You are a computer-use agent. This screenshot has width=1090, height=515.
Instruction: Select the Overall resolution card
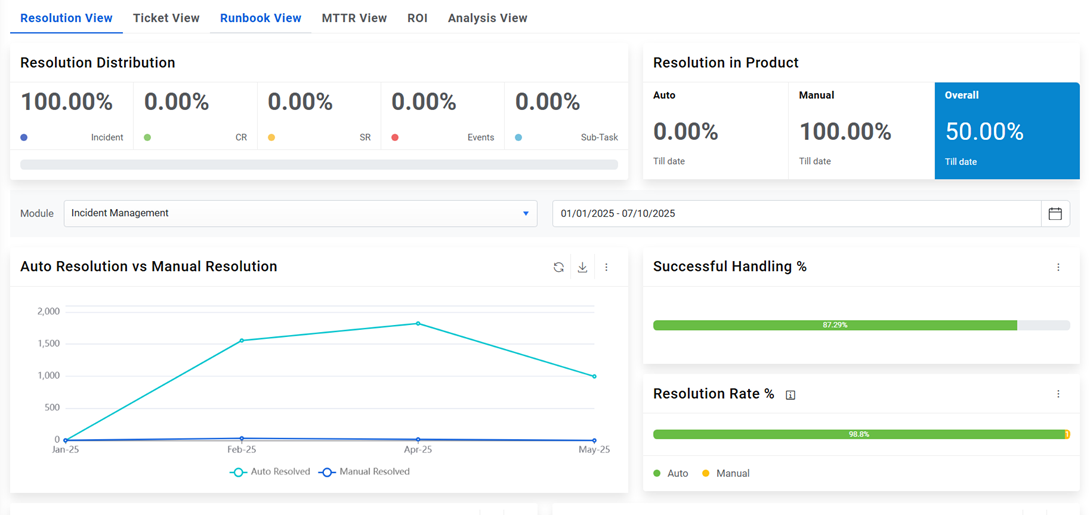[1006, 131]
